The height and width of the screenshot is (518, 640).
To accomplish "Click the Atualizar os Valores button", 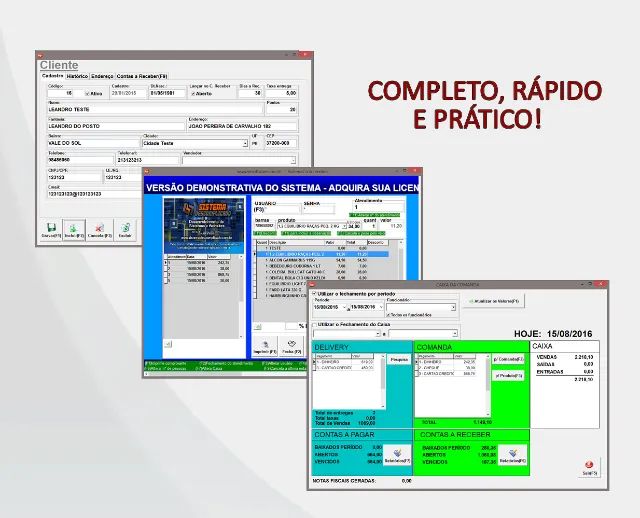I will (494, 301).
